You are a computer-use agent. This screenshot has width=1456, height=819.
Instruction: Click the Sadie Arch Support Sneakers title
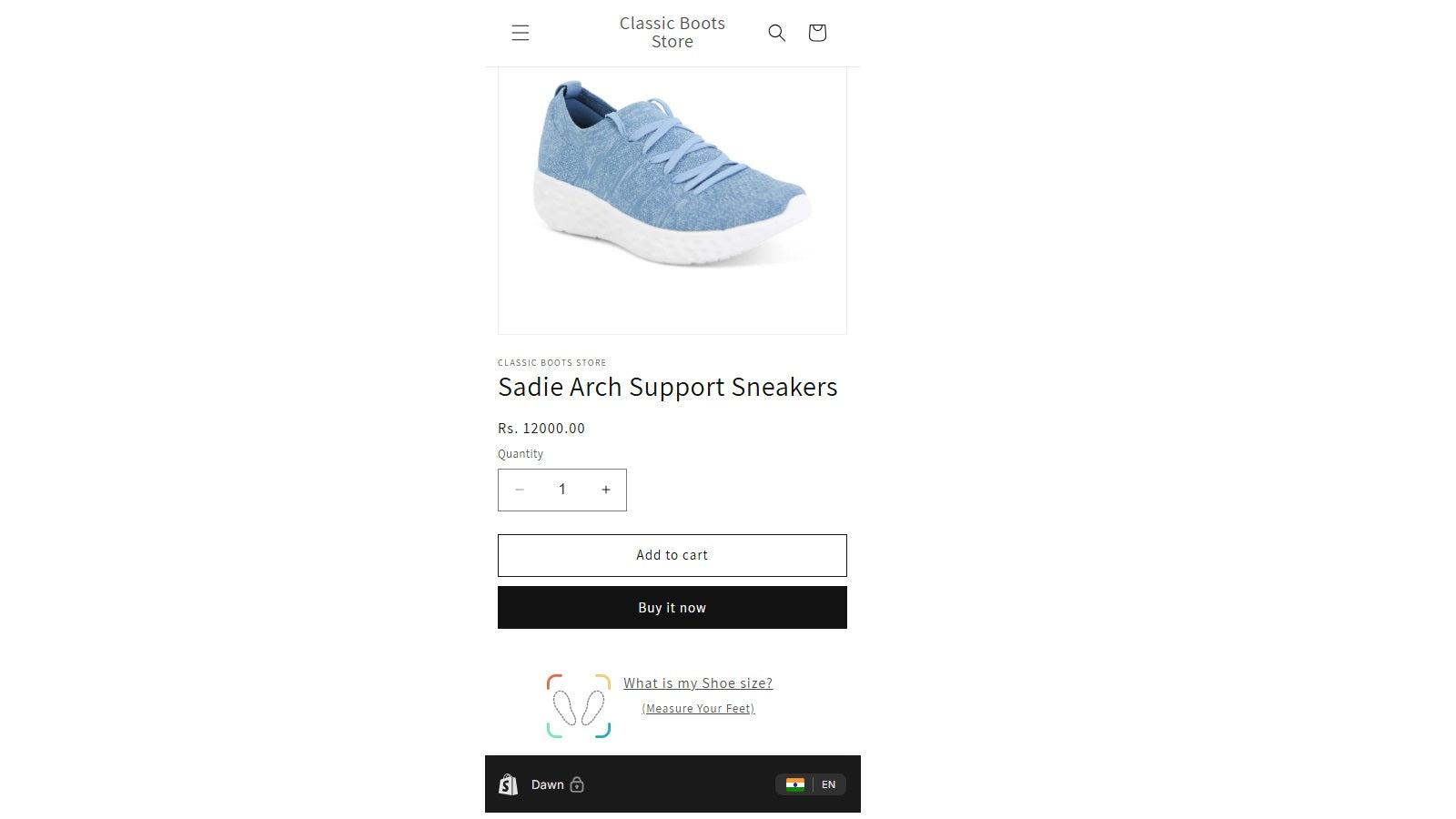point(667,387)
